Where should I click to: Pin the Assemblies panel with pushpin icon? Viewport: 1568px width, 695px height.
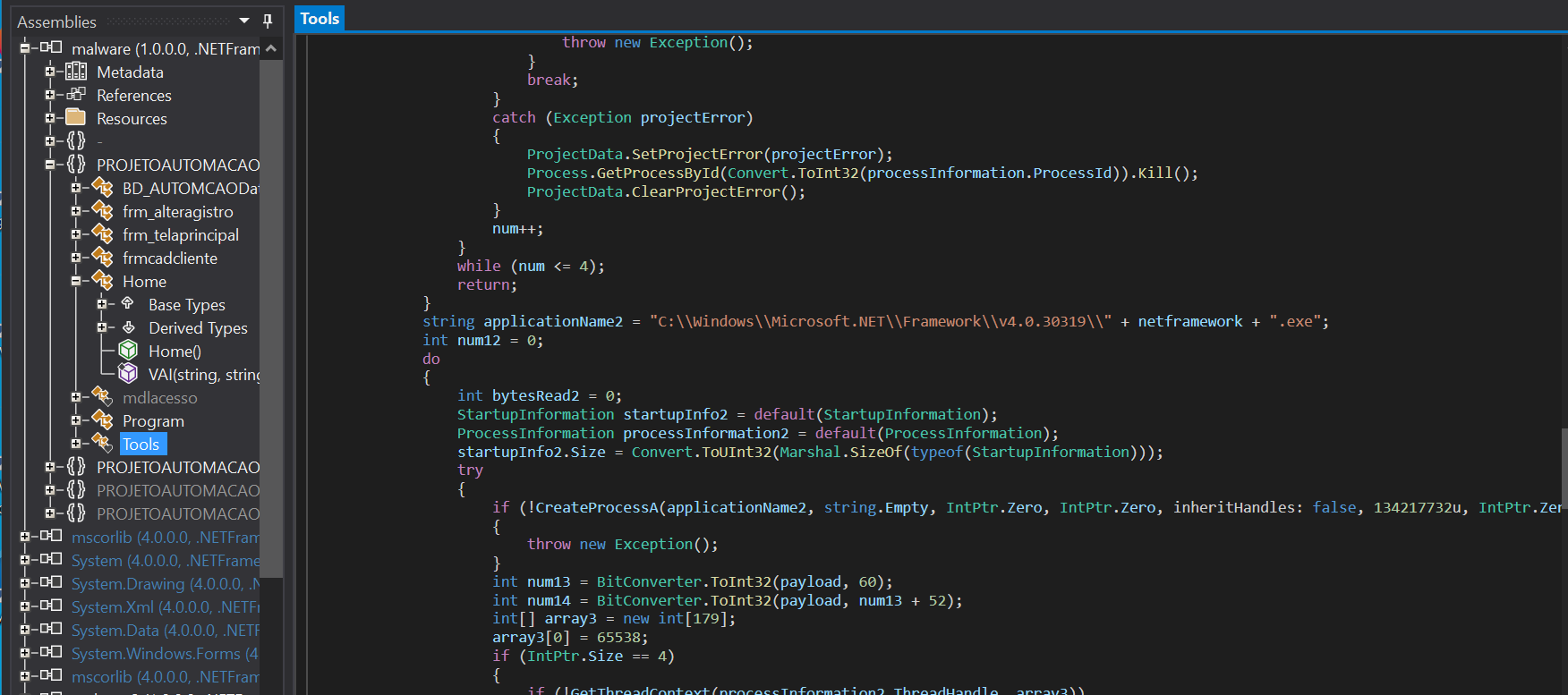[x=267, y=21]
